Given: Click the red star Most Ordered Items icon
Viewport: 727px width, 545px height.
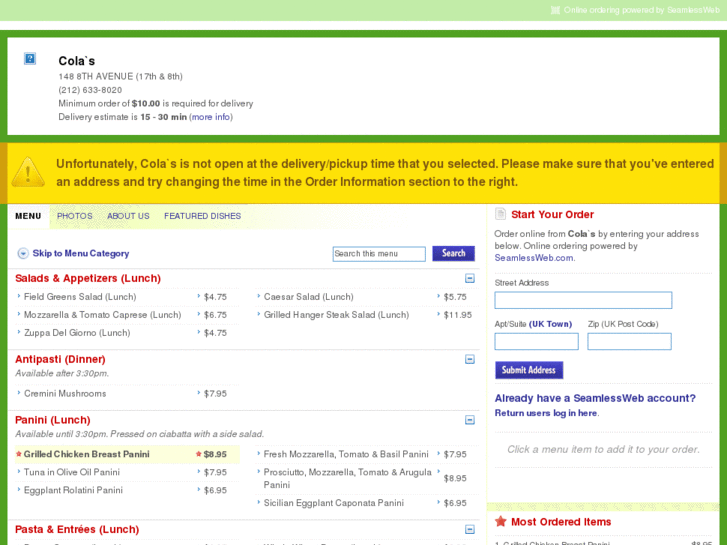Looking at the screenshot, I should tap(501, 521).
